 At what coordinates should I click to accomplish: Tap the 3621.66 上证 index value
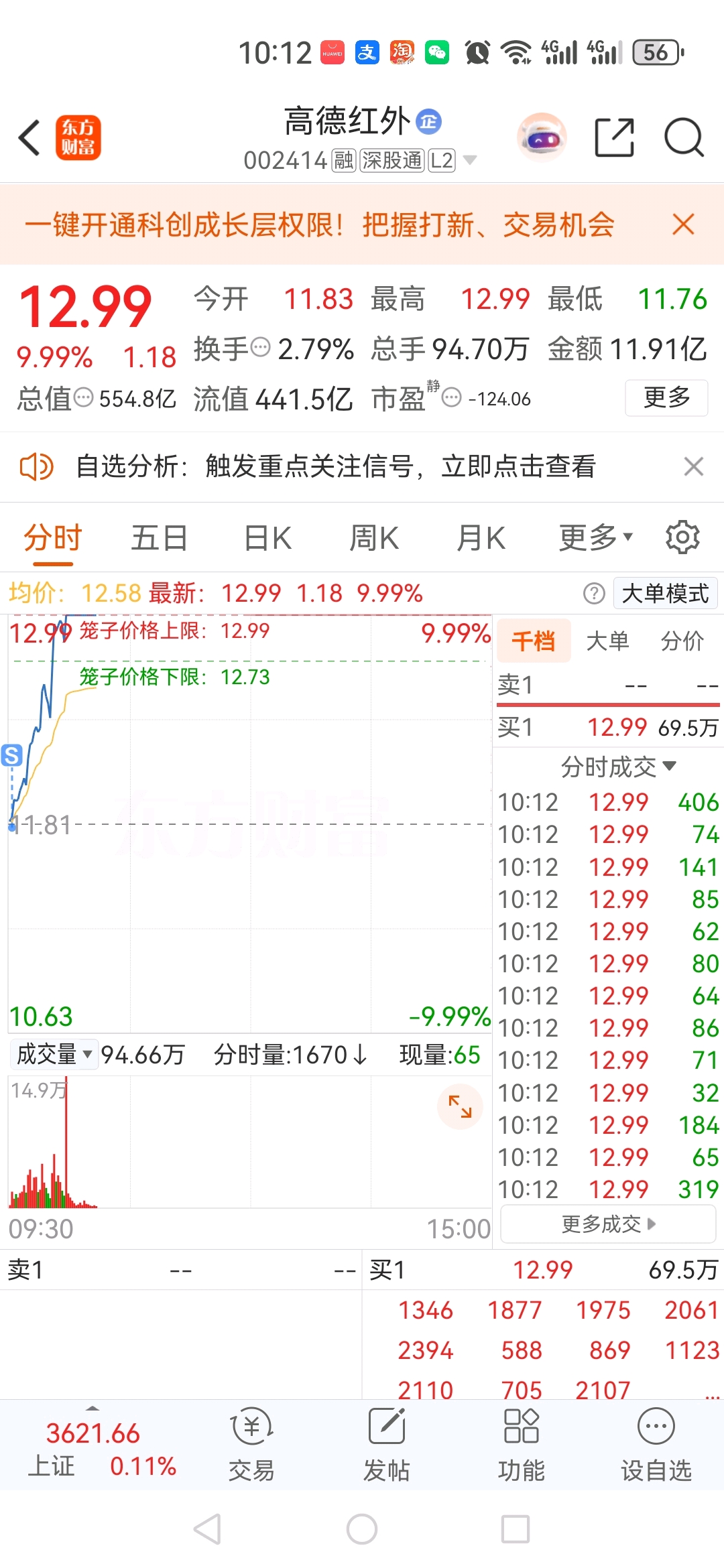pos(93,1433)
